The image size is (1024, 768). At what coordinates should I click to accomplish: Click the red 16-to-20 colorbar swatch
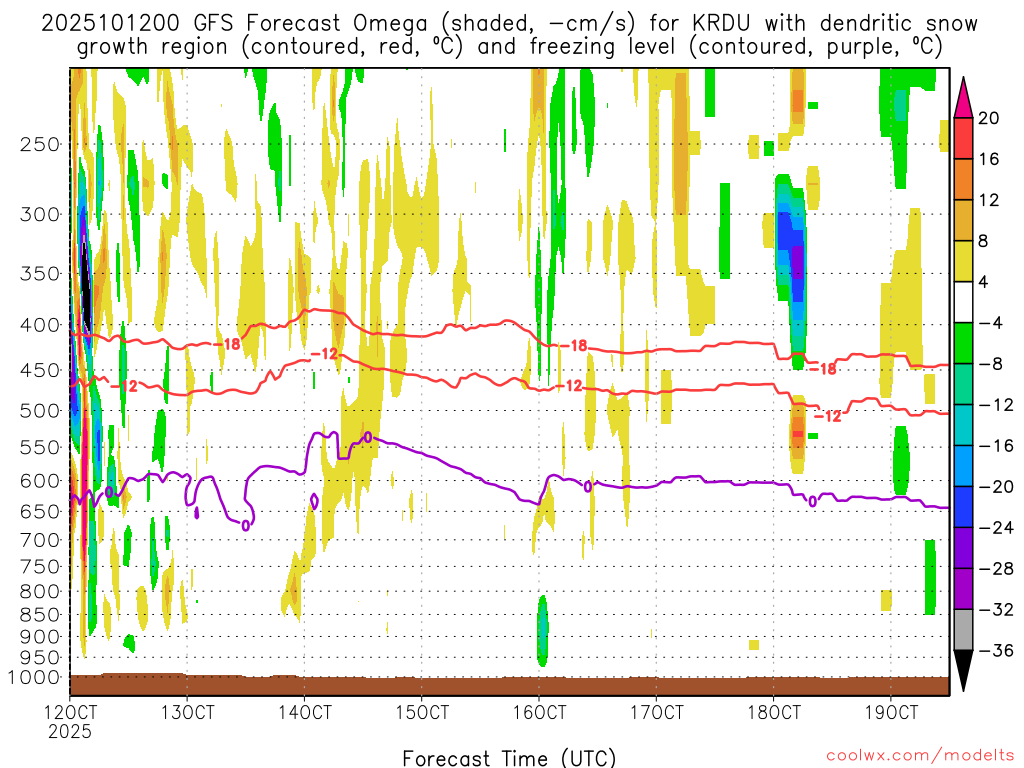click(x=963, y=138)
